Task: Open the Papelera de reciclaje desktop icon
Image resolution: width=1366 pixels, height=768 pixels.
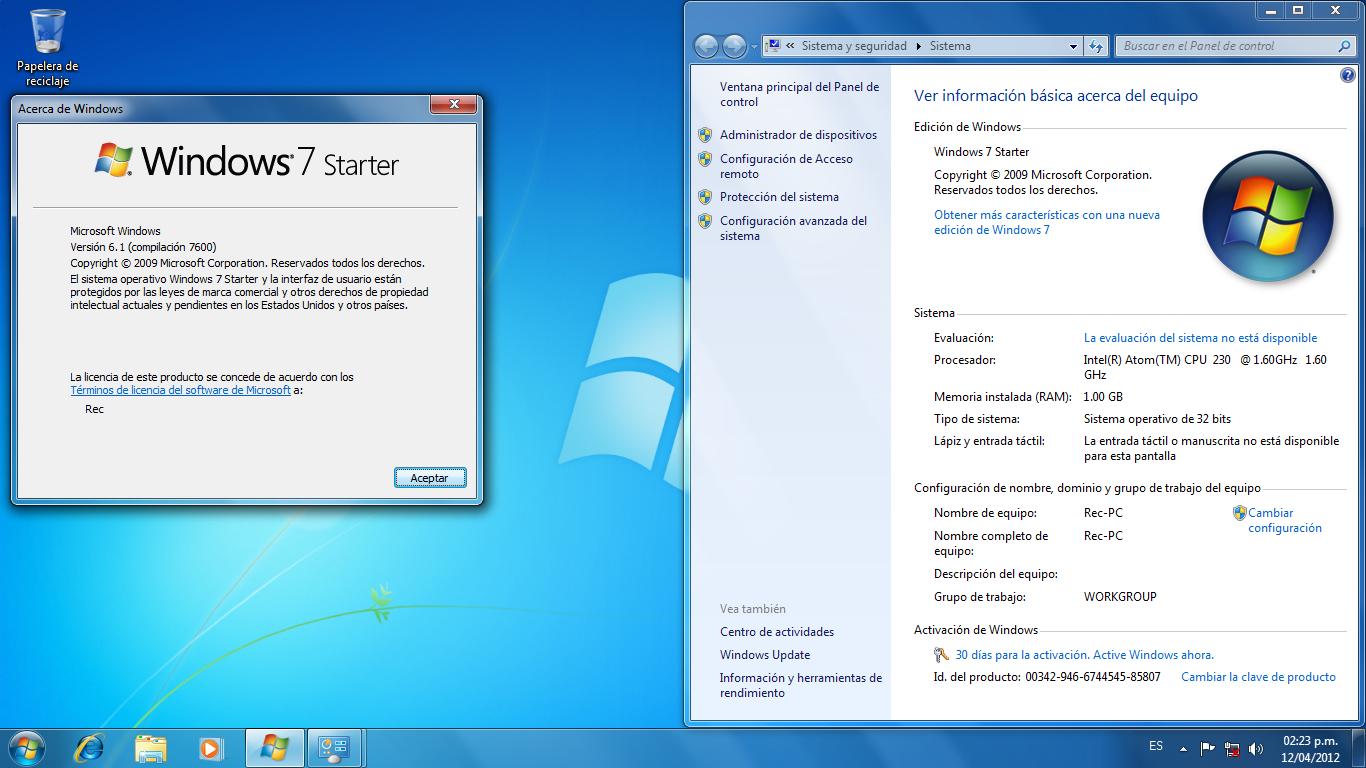Action: 47,47
